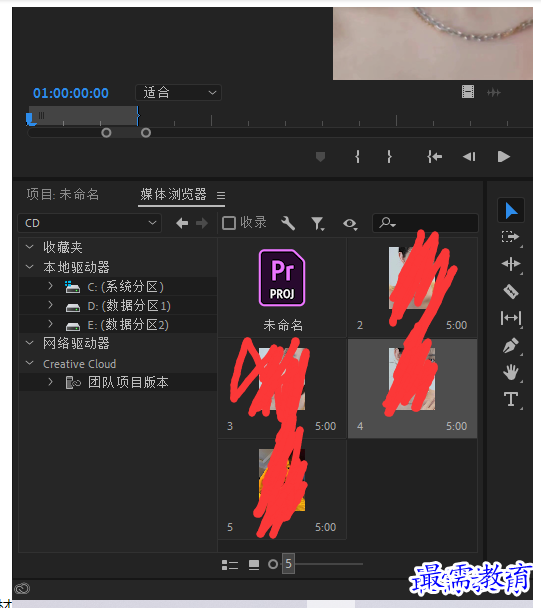Image resolution: width=541 pixels, height=608 pixels.
Task: Select the Track Select Forward tool
Action: pyautogui.click(x=510, y=237)
